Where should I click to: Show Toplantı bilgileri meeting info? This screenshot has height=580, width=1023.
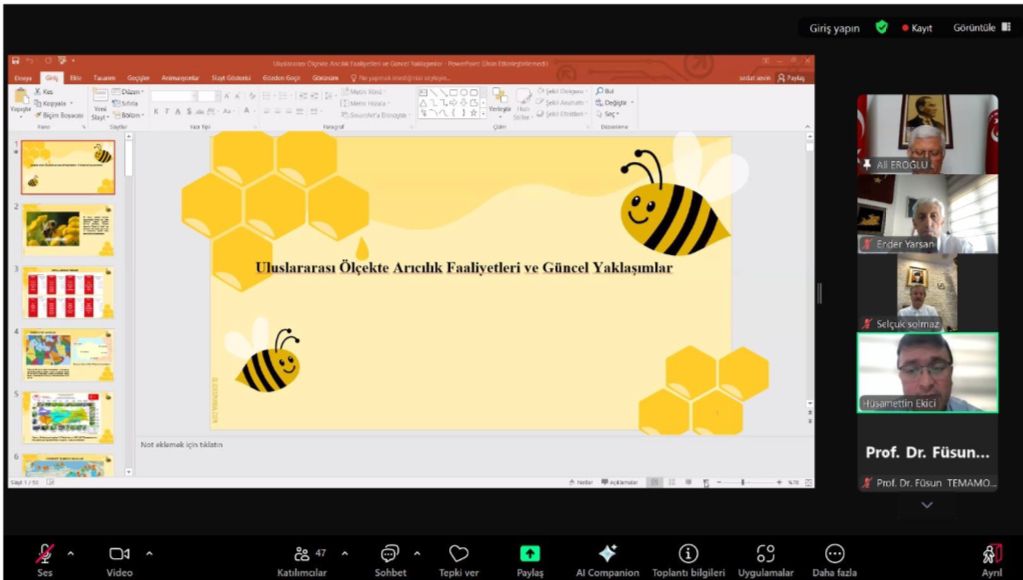click(688, 560)
